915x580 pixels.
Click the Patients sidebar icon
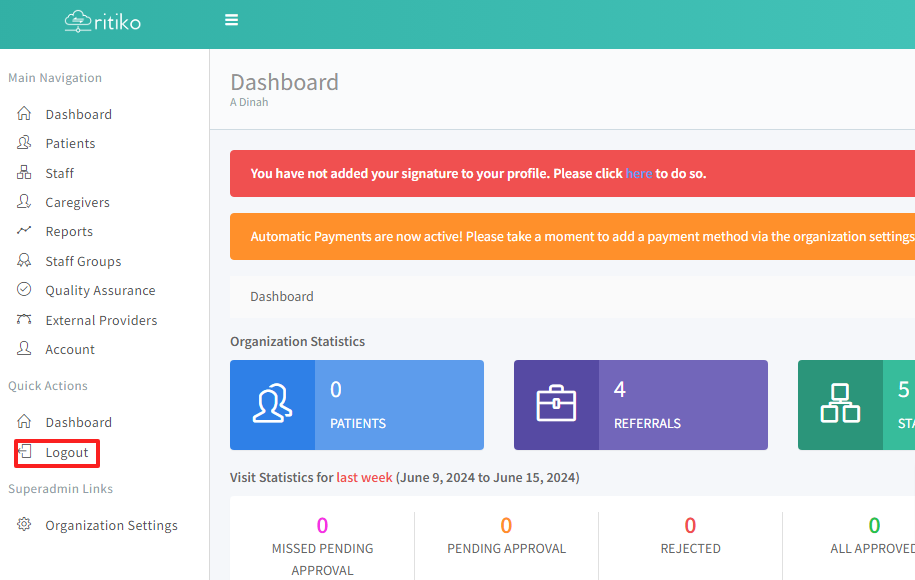coord(24,143)
